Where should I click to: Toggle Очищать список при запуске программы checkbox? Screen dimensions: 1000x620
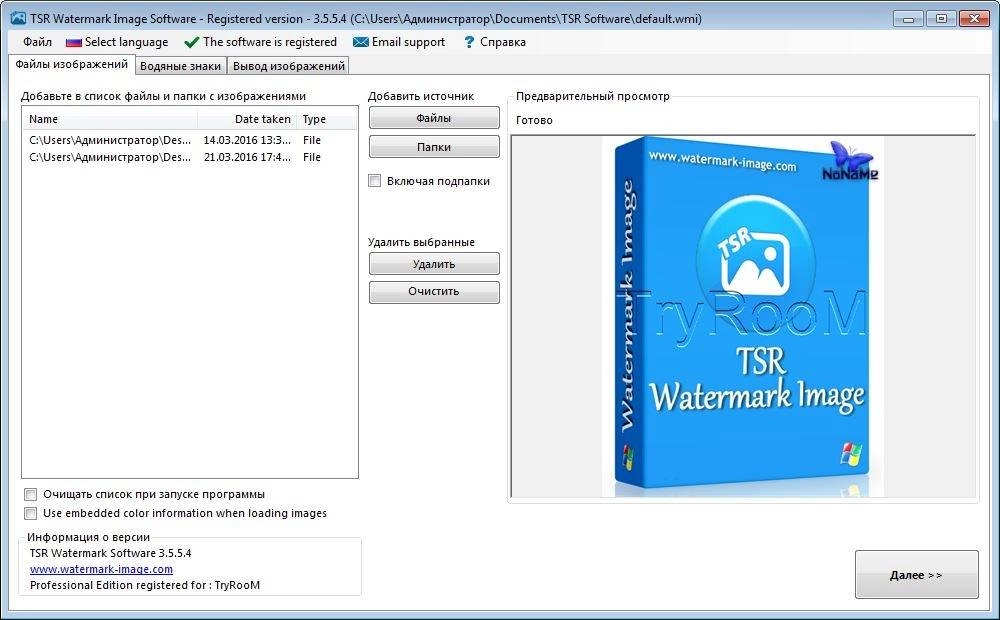click(x=31, y=494)
